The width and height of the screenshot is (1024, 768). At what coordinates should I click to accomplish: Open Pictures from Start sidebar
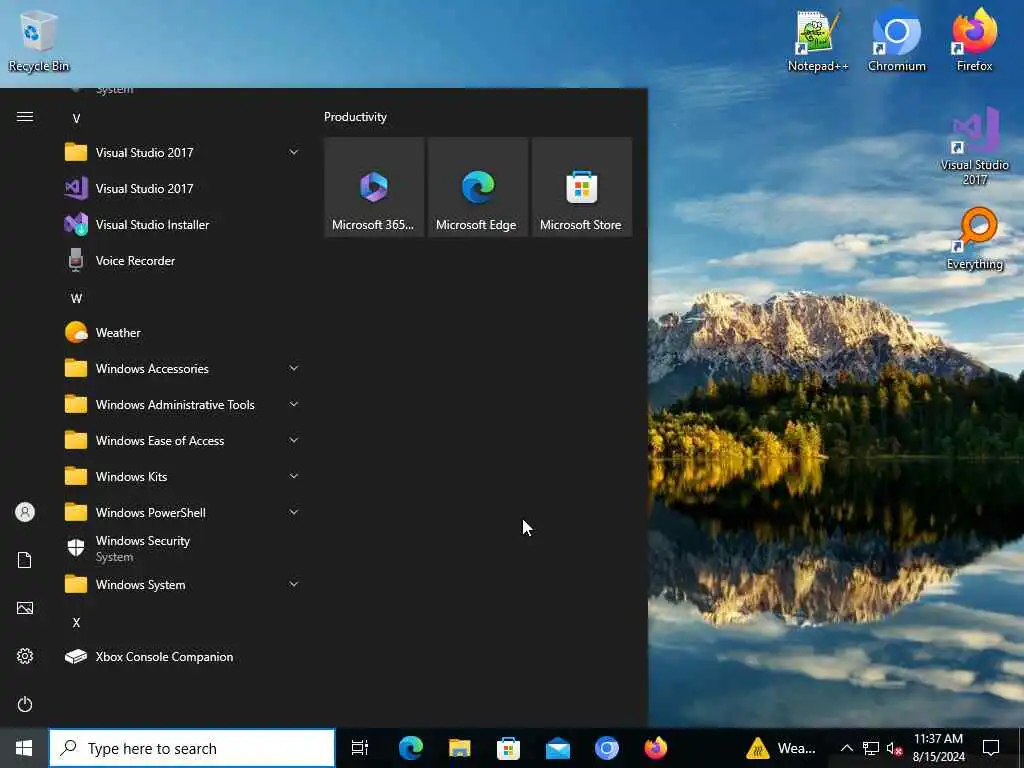pos(25,609)
